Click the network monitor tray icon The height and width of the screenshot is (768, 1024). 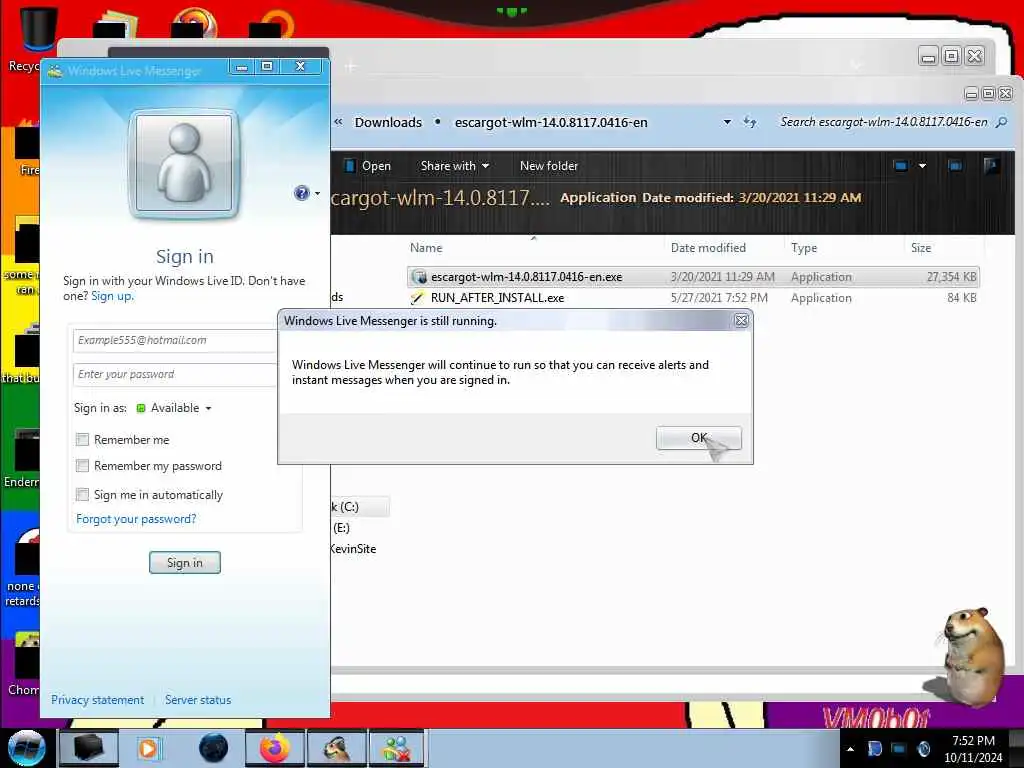899,749
